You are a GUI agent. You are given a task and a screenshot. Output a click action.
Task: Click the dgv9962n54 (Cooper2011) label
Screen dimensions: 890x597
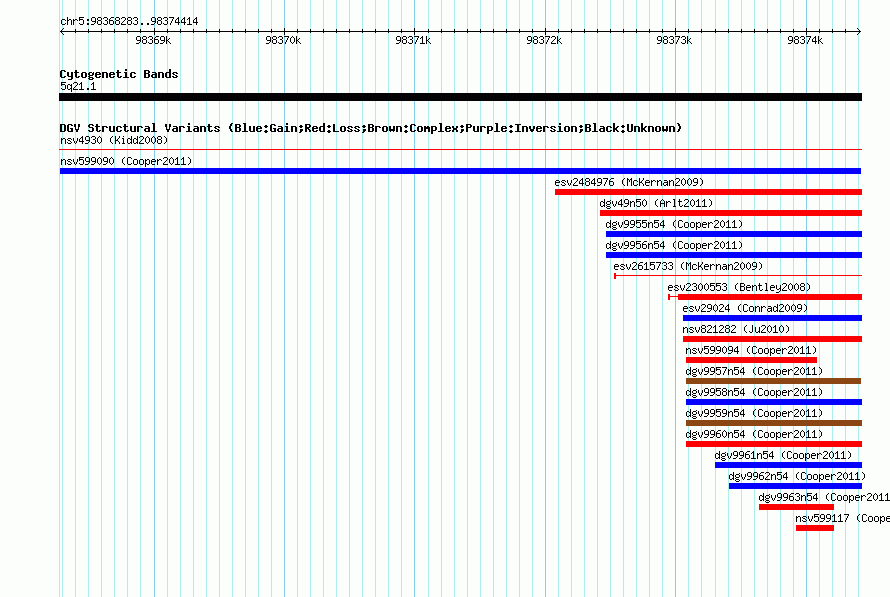coord(797,476)
